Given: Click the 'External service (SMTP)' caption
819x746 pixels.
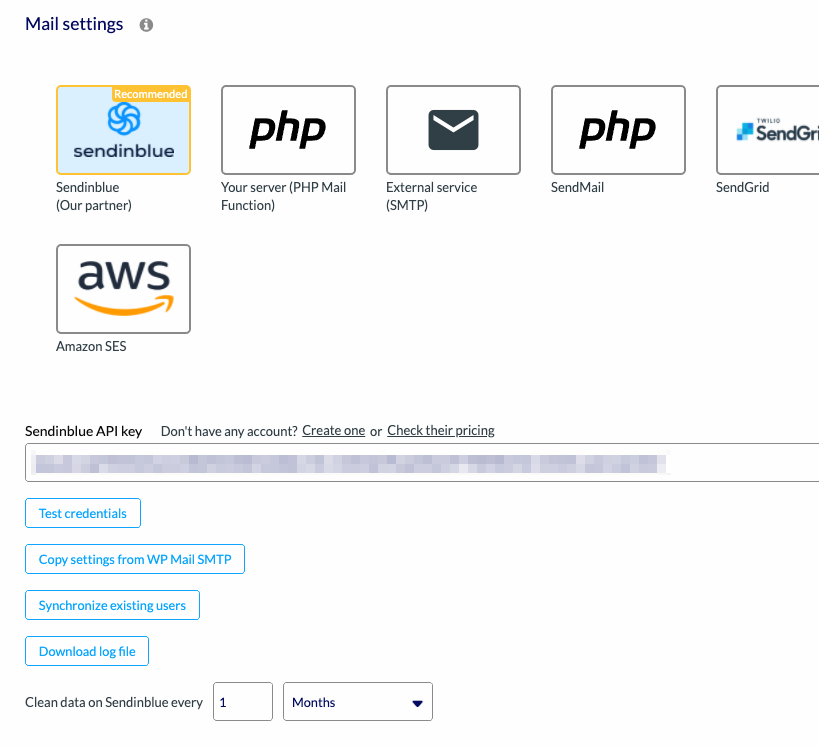Looking at the screenshot, I should pyautogui.click(x=431, y=196).
